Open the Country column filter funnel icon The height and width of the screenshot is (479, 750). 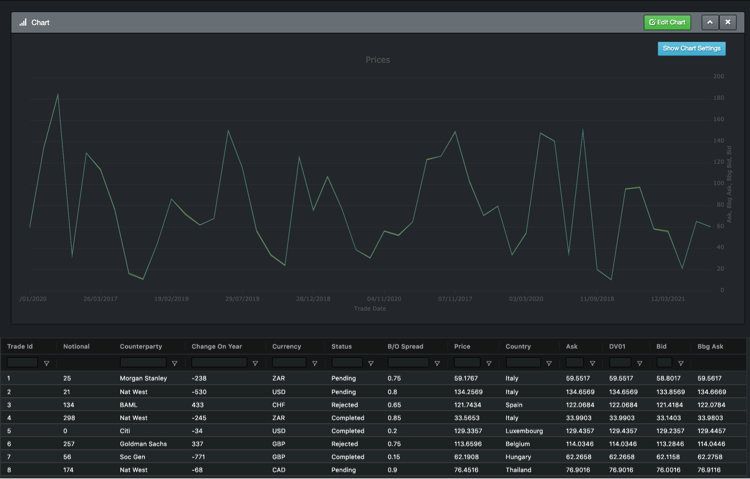tap(549, 363)
